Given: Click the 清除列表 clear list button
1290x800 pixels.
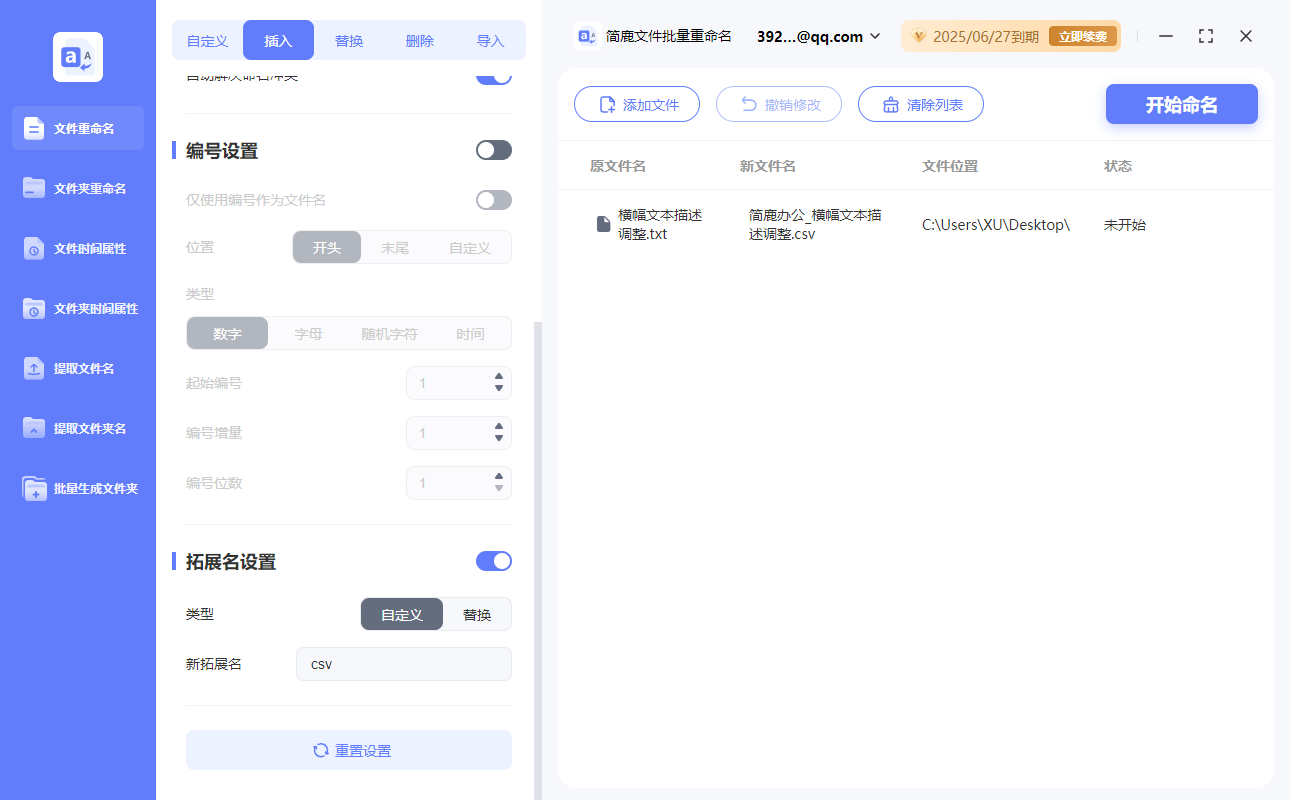Looking at the screenshot, I should click(920, 103).
